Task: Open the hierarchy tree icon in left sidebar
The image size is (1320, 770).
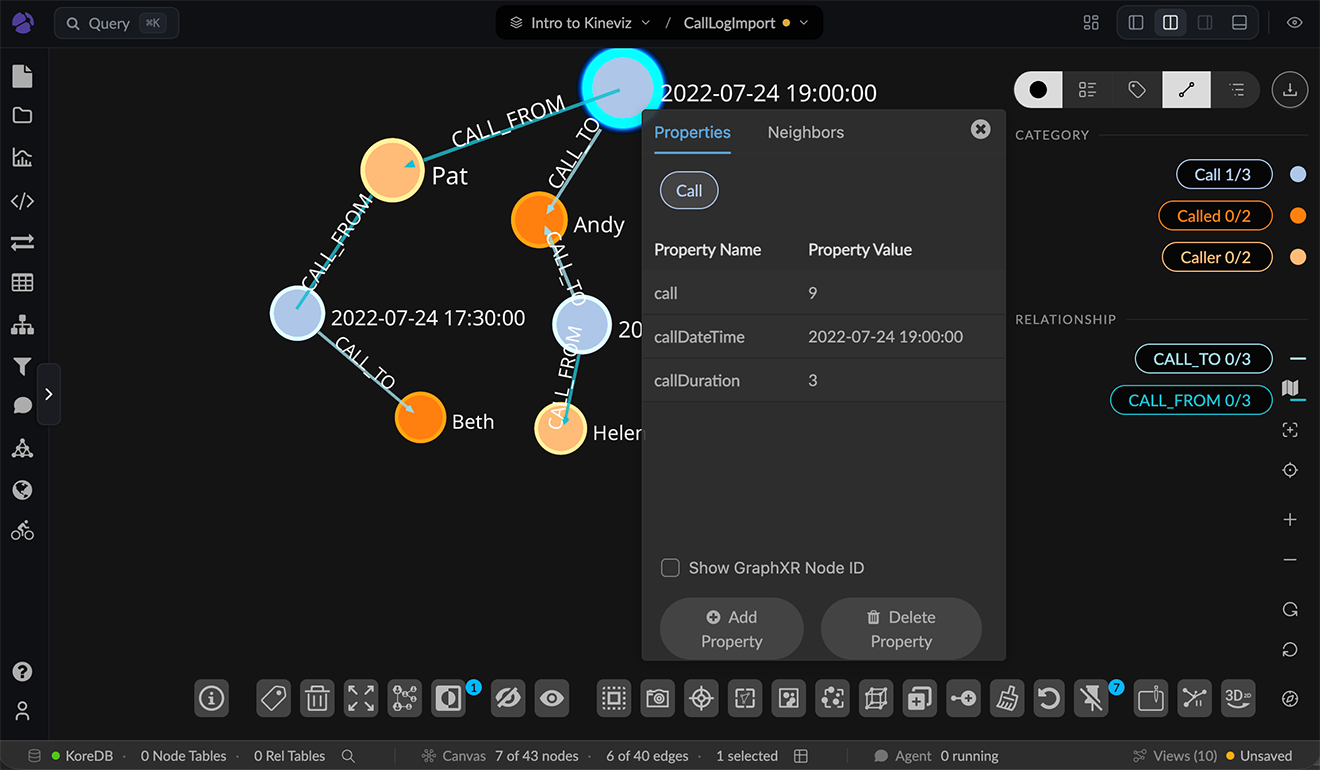Action: 22,325
